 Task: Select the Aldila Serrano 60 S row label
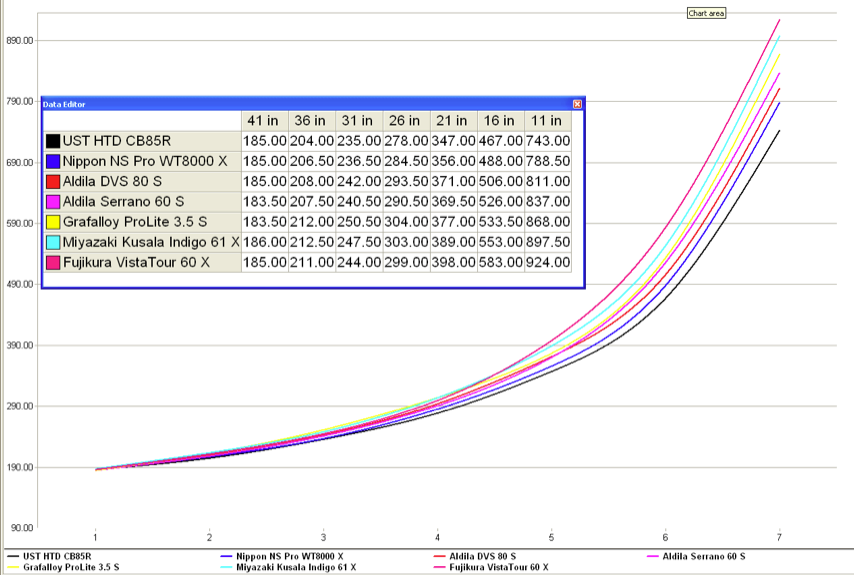pos(142,202)
